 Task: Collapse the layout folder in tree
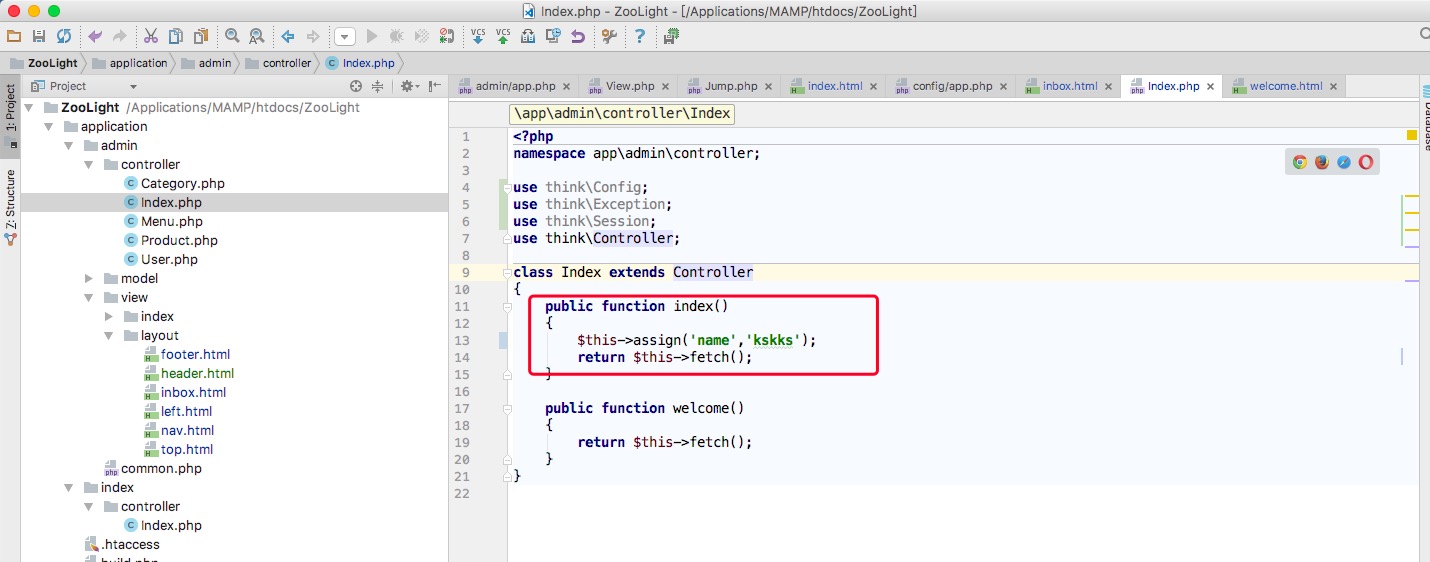point(109,336)
